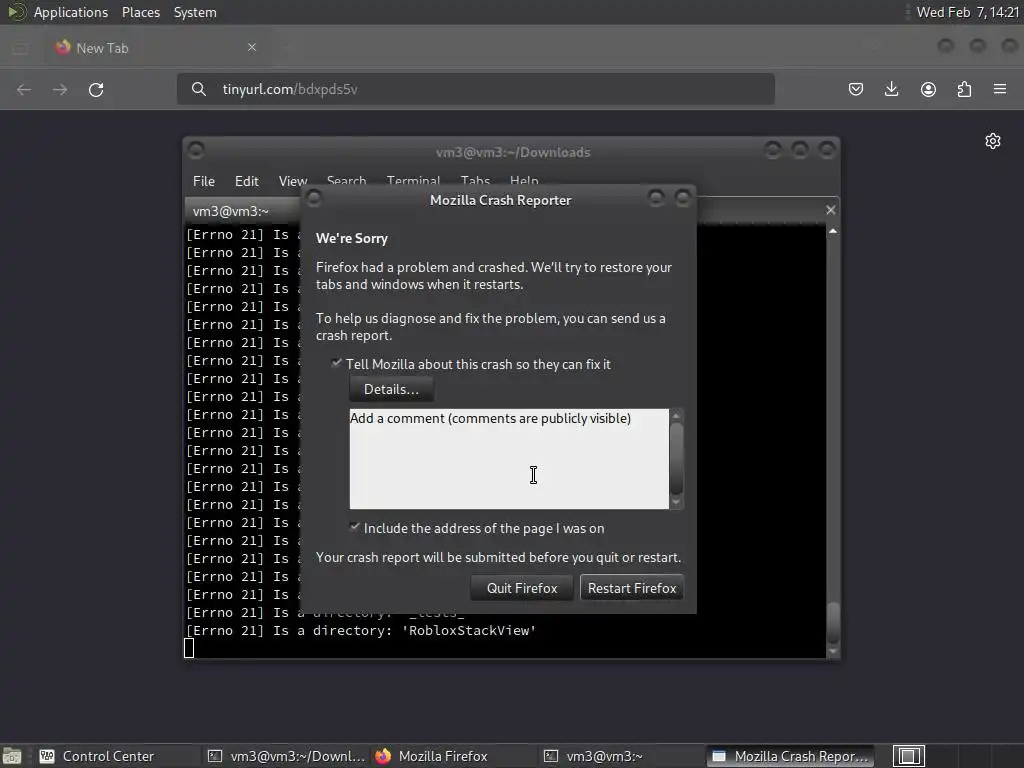Click the terminal scrollbar thumb
Image resolution: width=1024 pixels, height=768 pixels.
[x=833, y=623]
